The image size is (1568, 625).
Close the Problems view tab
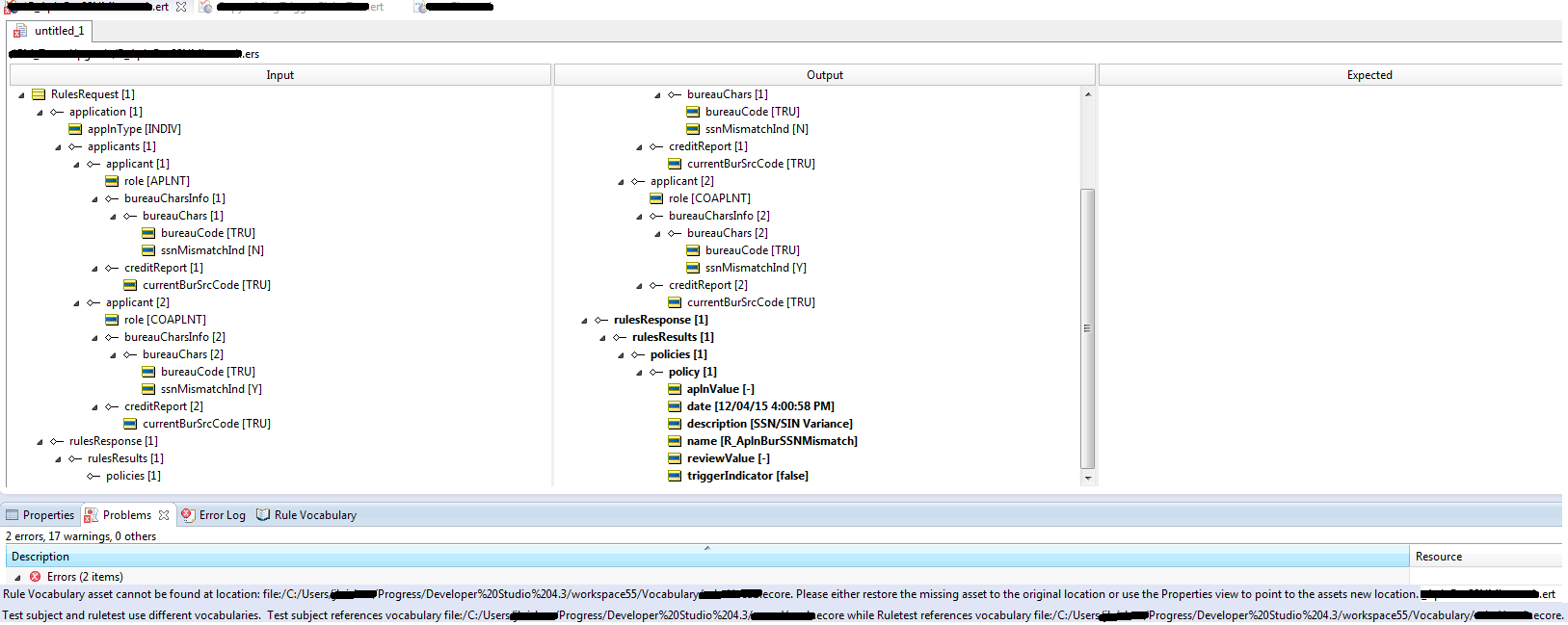tap(164, 515)
